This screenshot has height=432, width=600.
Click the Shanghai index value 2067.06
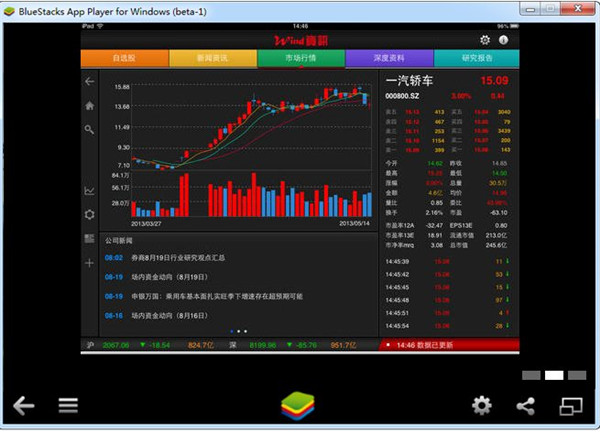(116, 345)
